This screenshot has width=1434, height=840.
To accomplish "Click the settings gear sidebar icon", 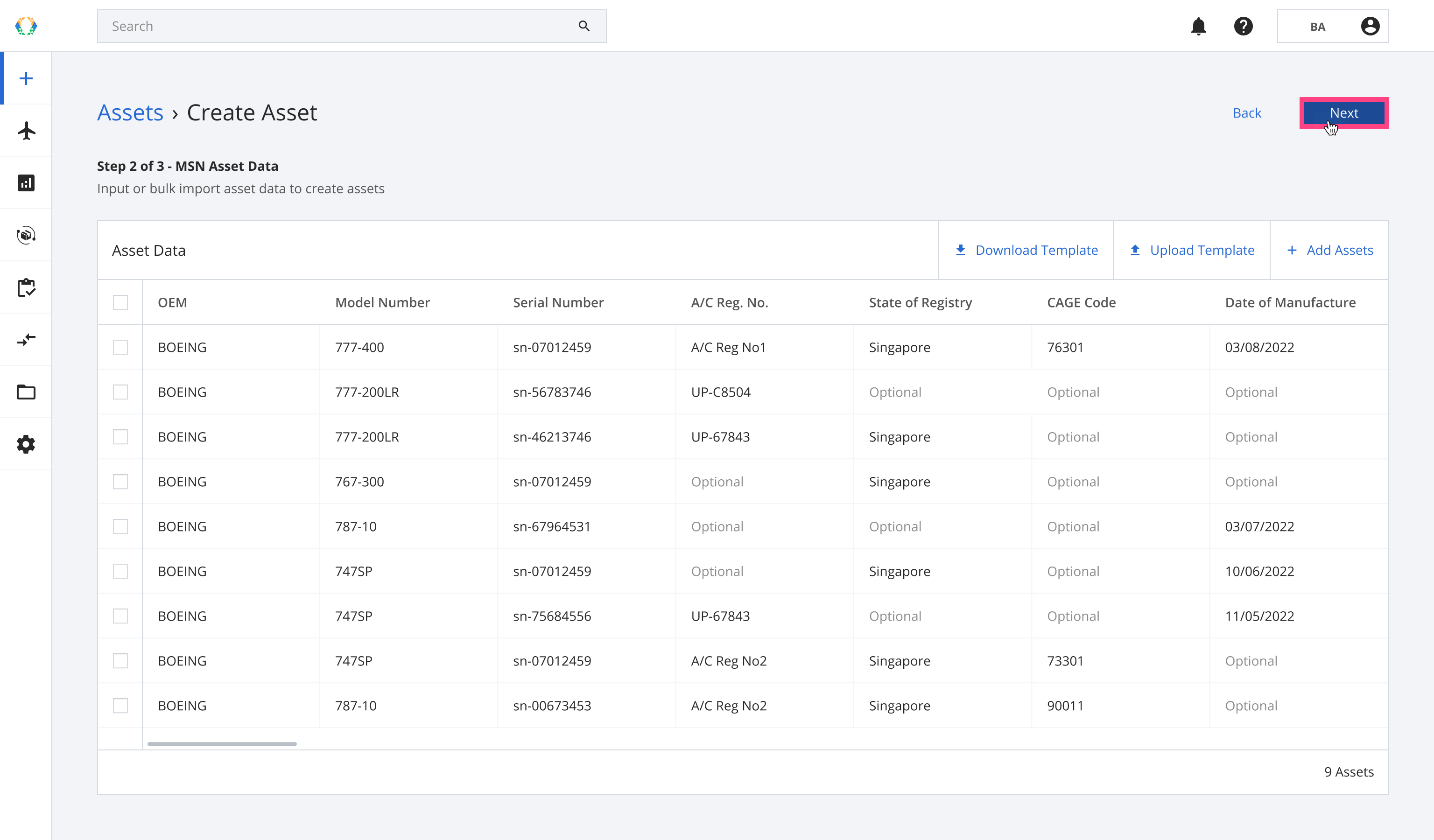I will (26, 444).
